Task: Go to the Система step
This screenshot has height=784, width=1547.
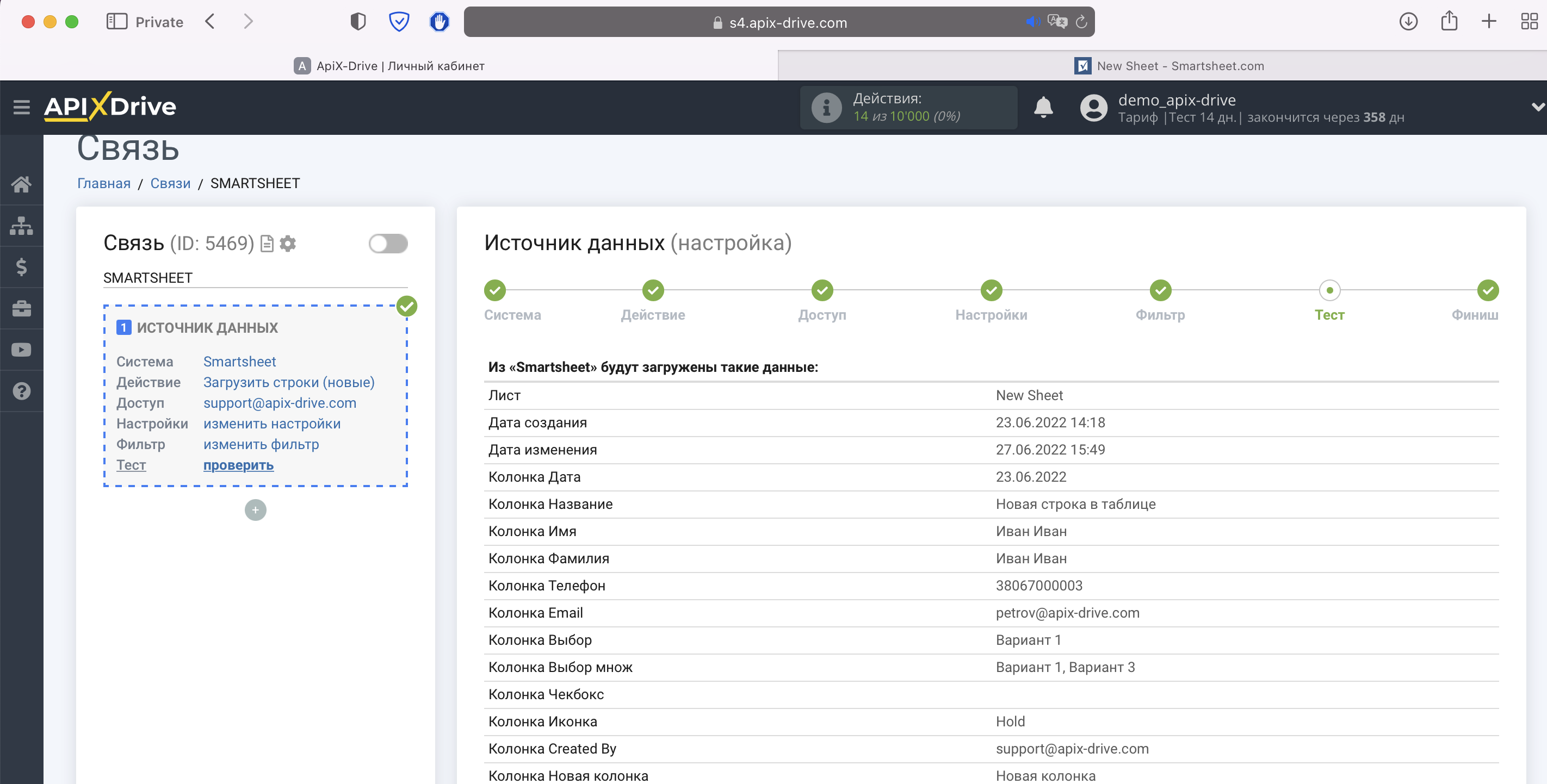Action: pyautogui.click(x=495, y=290)
